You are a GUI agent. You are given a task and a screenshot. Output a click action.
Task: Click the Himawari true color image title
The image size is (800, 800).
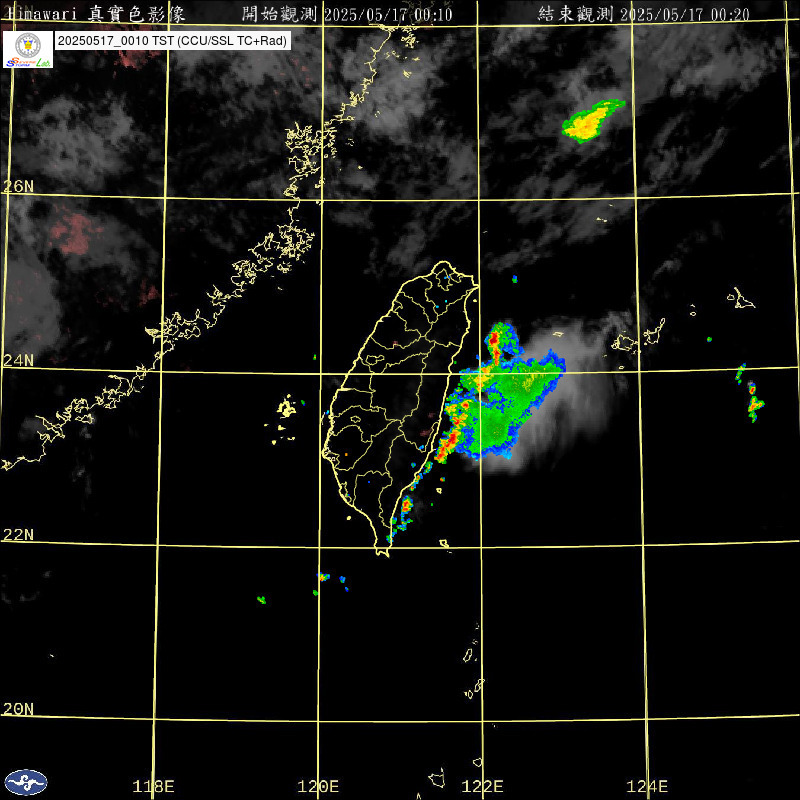[x=95, y=14]
